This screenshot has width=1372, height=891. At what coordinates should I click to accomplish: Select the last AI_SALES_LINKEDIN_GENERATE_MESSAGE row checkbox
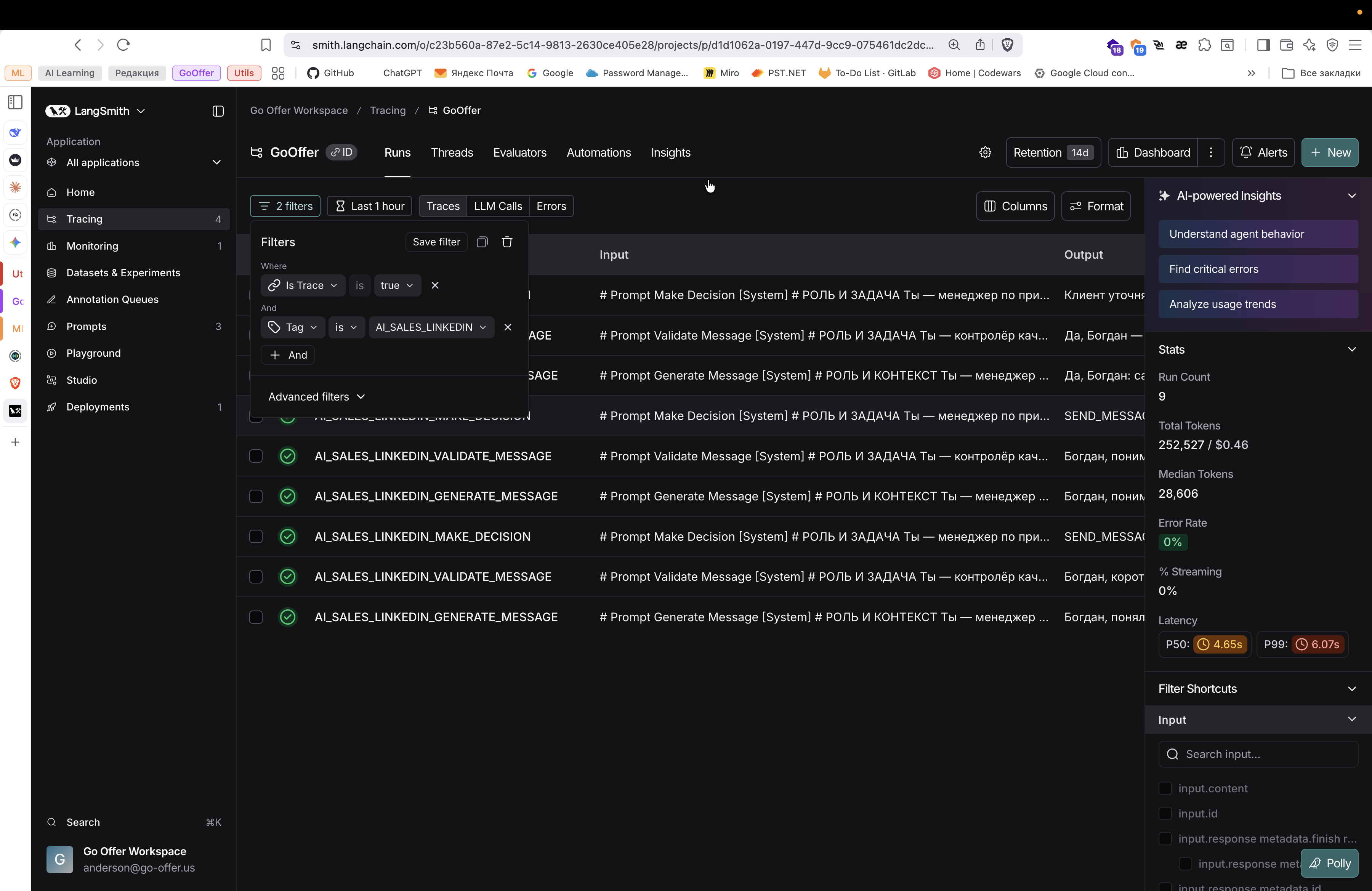255,617
